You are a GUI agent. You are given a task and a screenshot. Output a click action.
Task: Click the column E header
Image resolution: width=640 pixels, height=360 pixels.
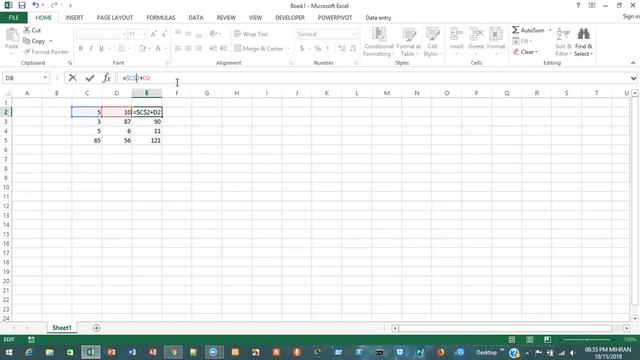pyautogui.click(x=147, y=93)
